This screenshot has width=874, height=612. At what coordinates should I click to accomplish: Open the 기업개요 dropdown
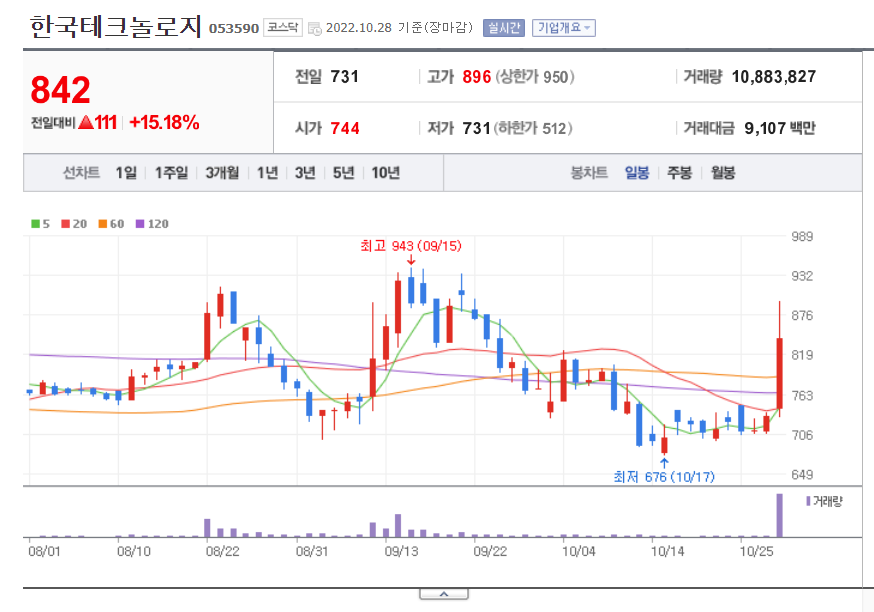564,27
